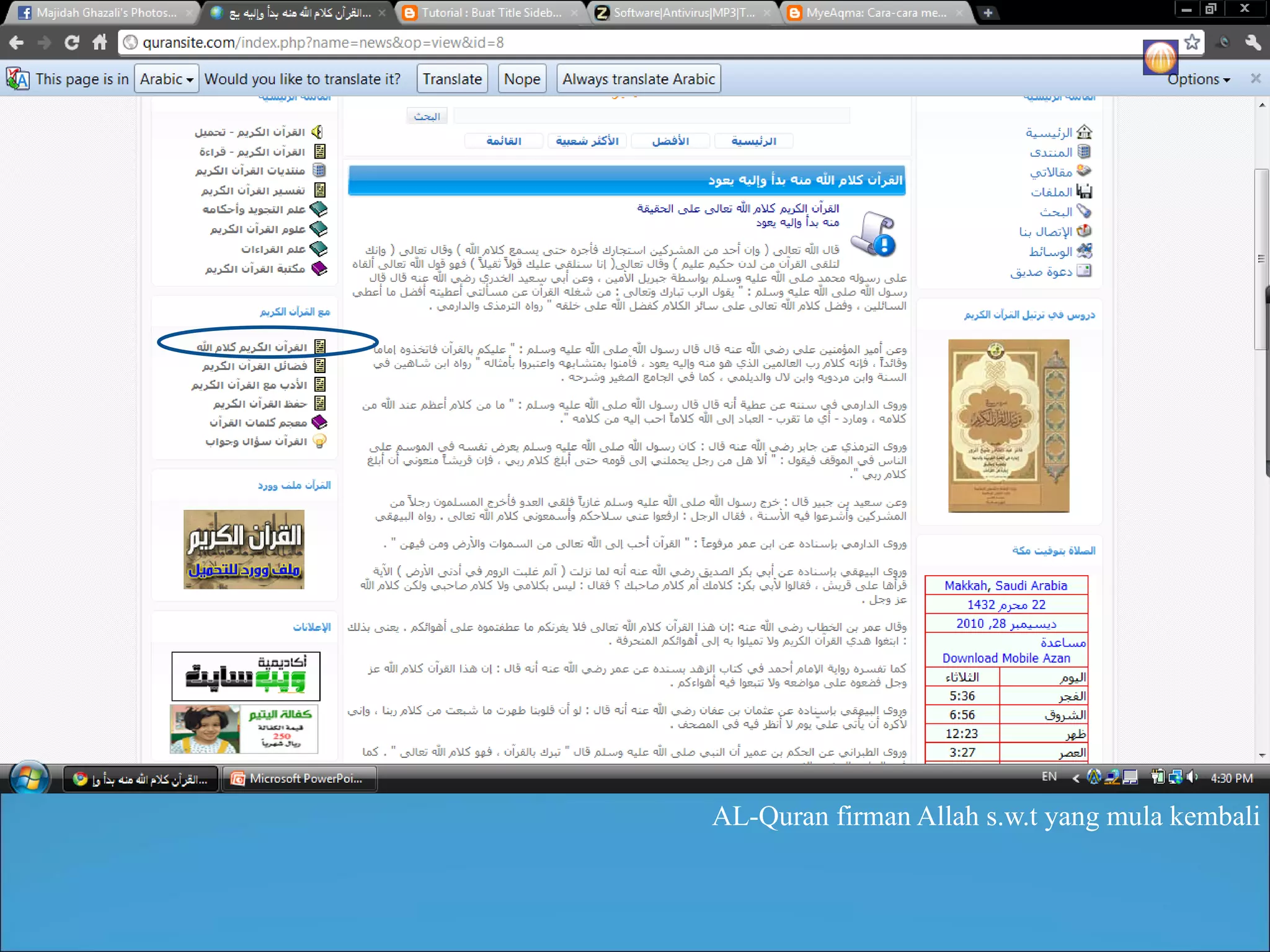1270x952 pixels.
Task: Select the القائمة navigation tab
Action: pos(504,141)
